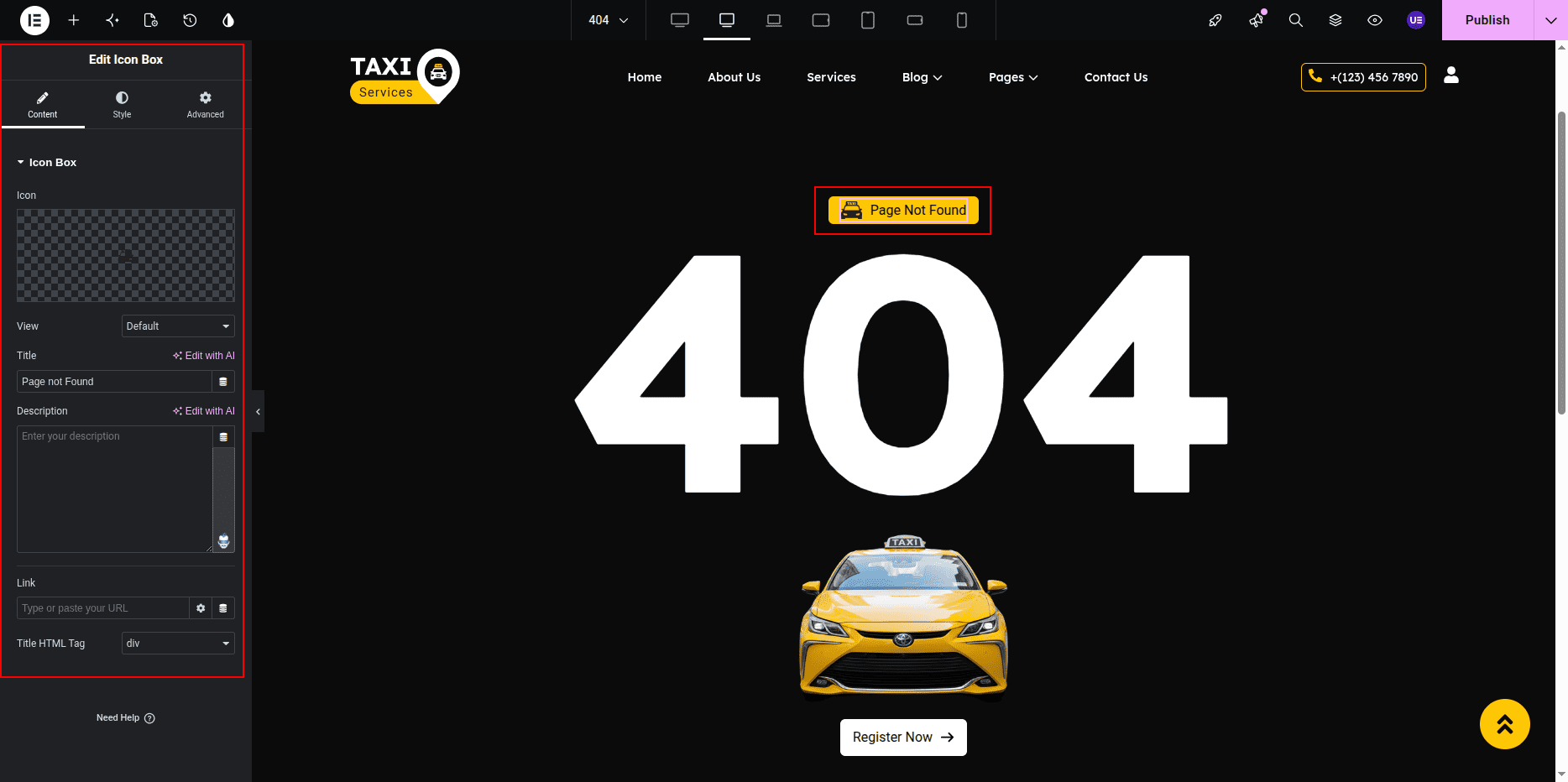Switch to the Content tab

point(43,105)
